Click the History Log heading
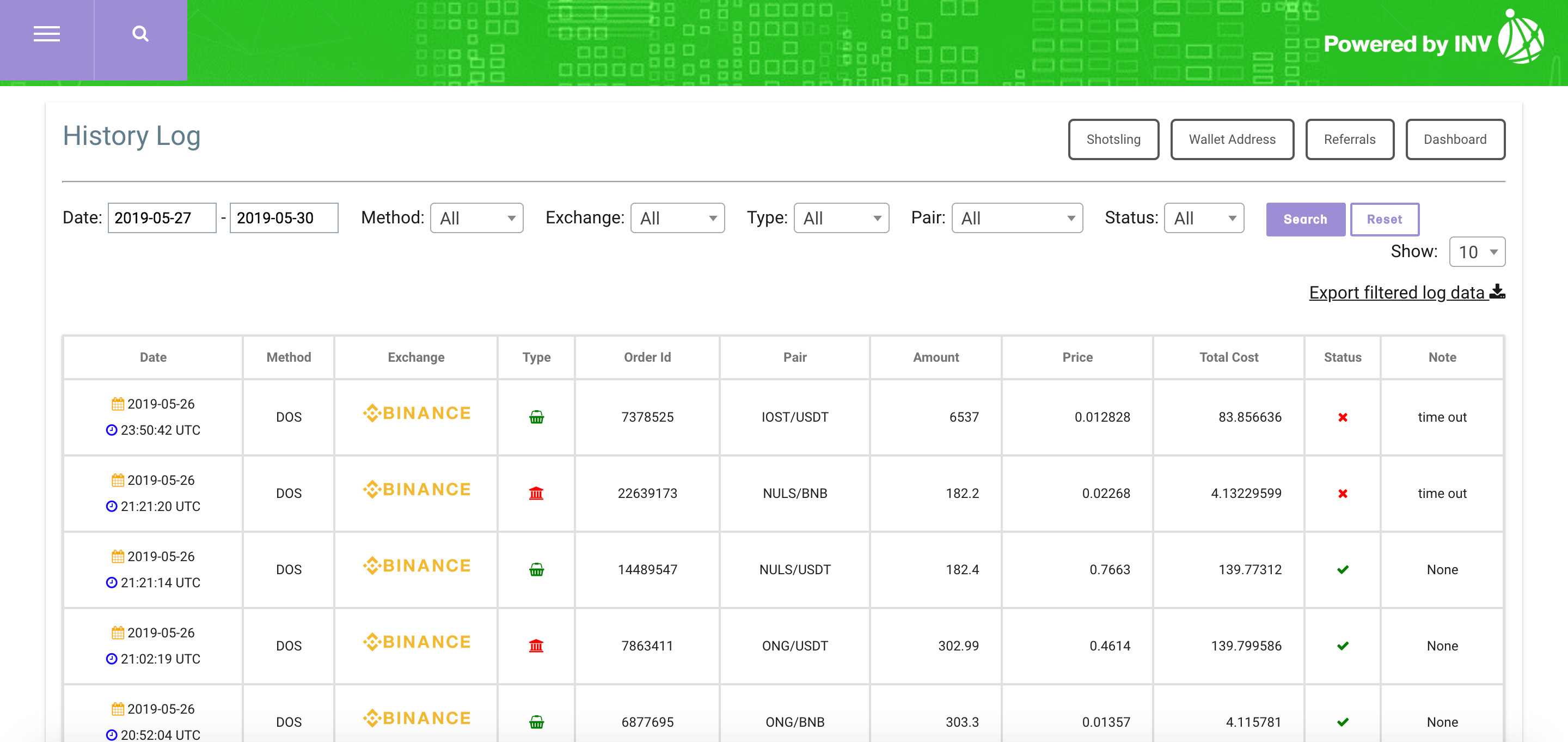 (131, 136)
